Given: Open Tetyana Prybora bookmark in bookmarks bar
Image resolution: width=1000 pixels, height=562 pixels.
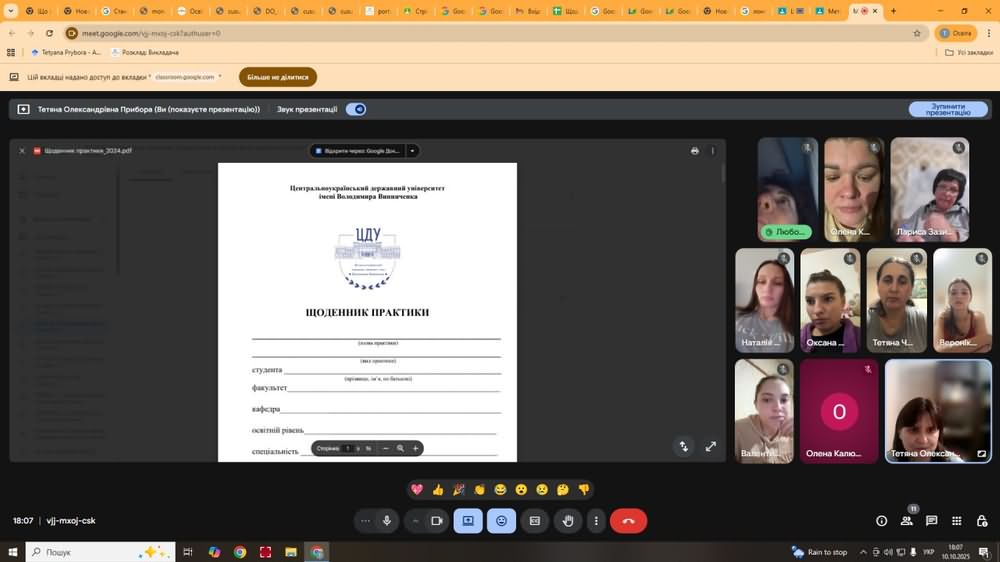Looking at the screenshot, I should coord(66,52).
